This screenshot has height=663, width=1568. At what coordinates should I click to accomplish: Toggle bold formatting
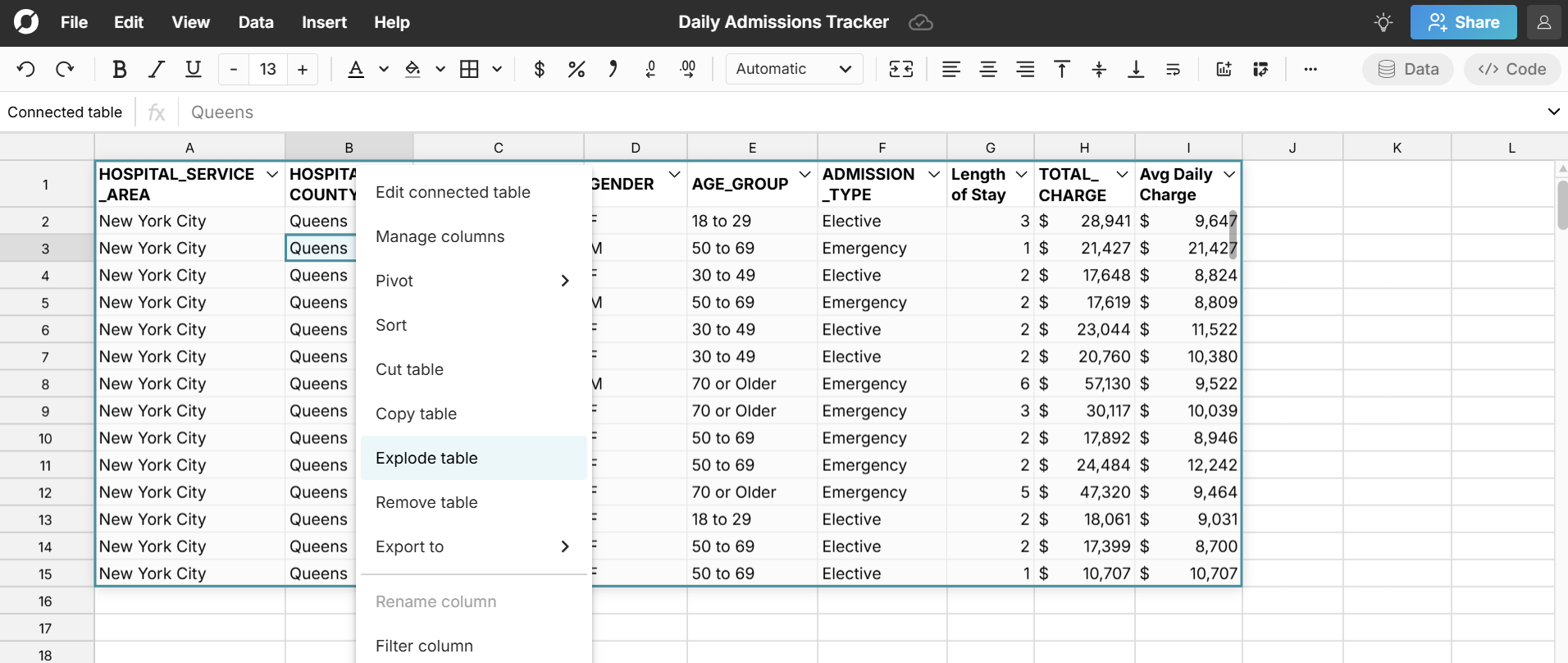(119, 69)
